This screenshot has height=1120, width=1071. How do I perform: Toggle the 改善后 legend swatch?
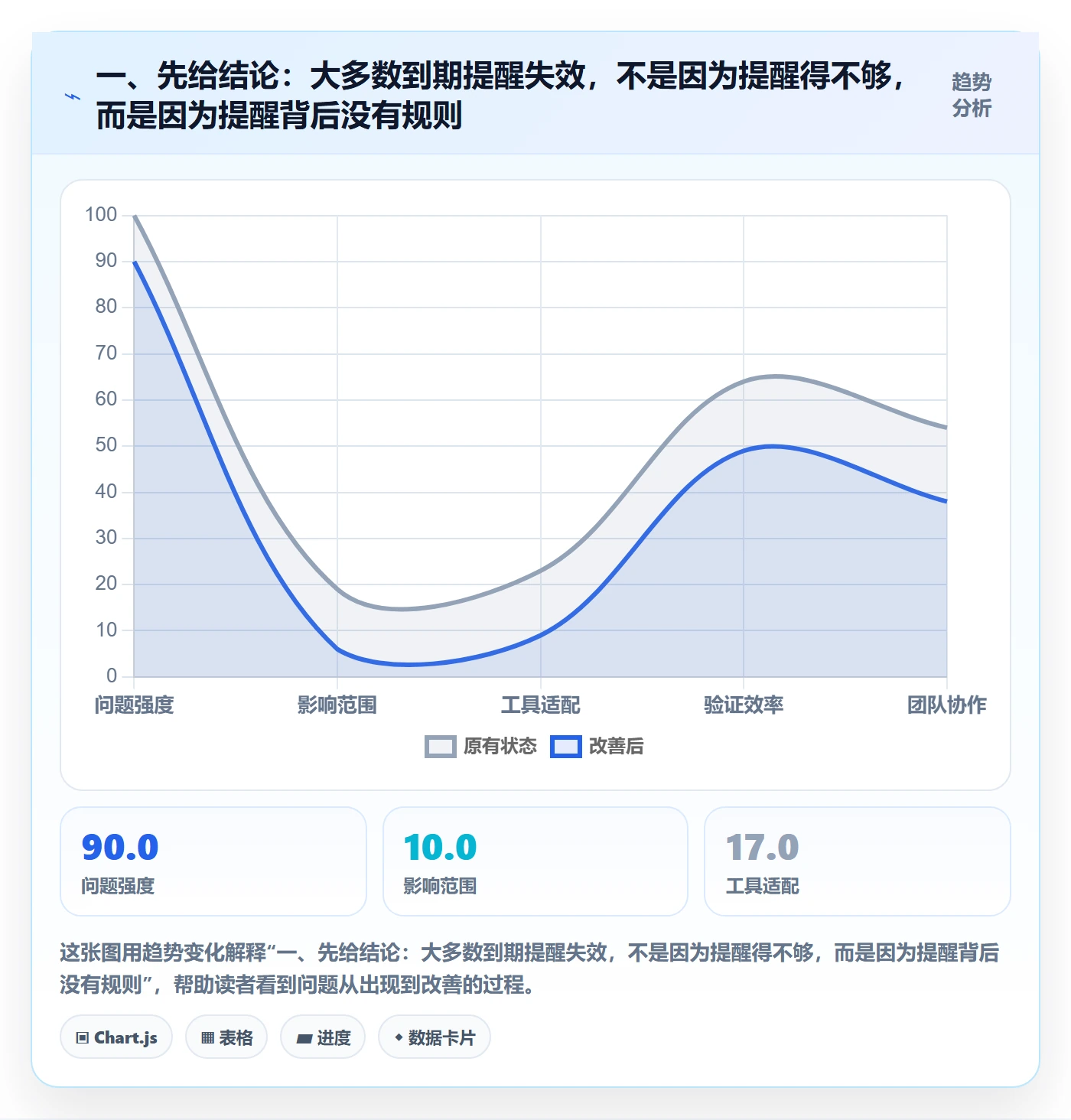pyautogui.click(x=566, y=747)
